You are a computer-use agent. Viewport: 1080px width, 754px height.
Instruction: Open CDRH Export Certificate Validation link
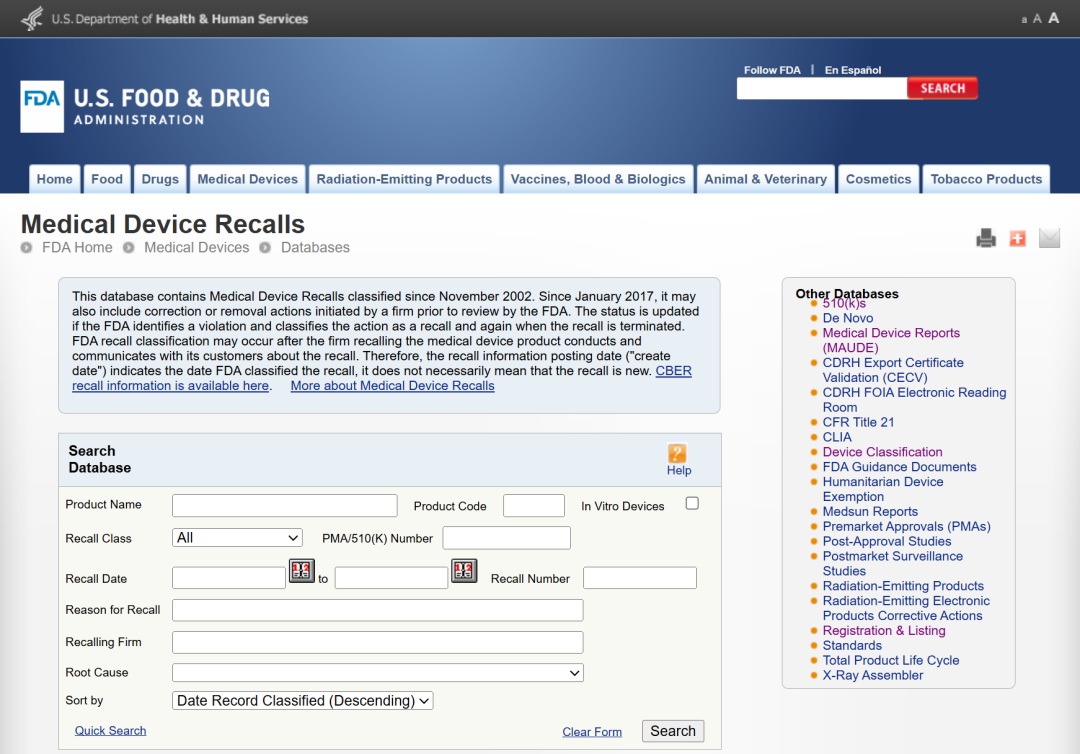(893, 370)
